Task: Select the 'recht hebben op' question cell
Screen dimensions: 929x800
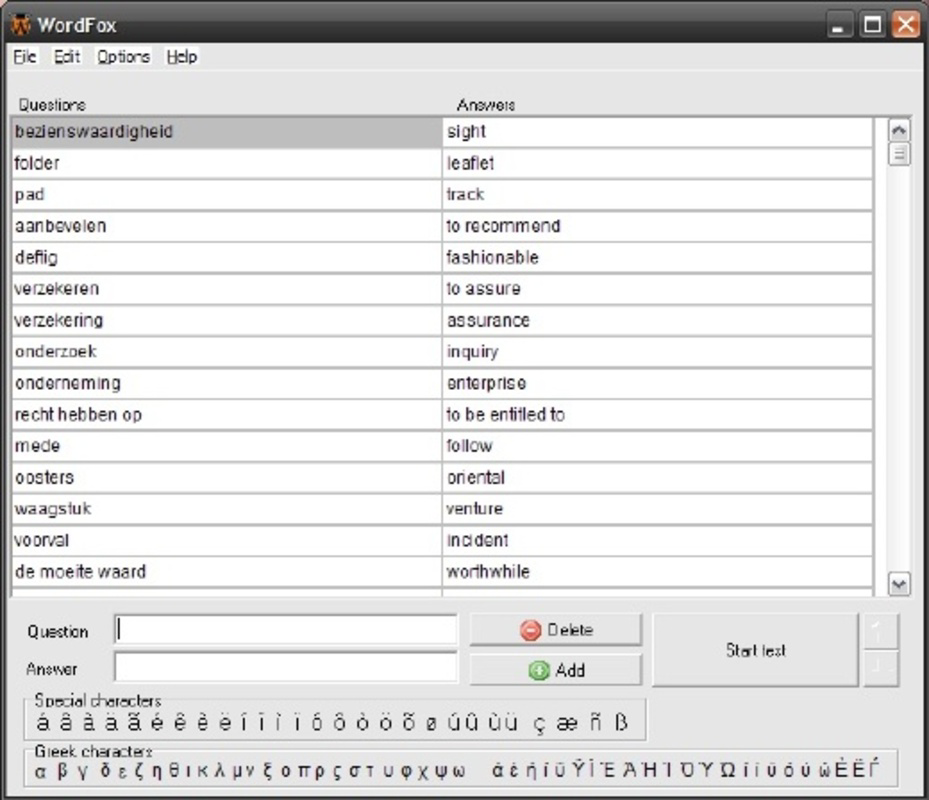Action: coord(226,414)
